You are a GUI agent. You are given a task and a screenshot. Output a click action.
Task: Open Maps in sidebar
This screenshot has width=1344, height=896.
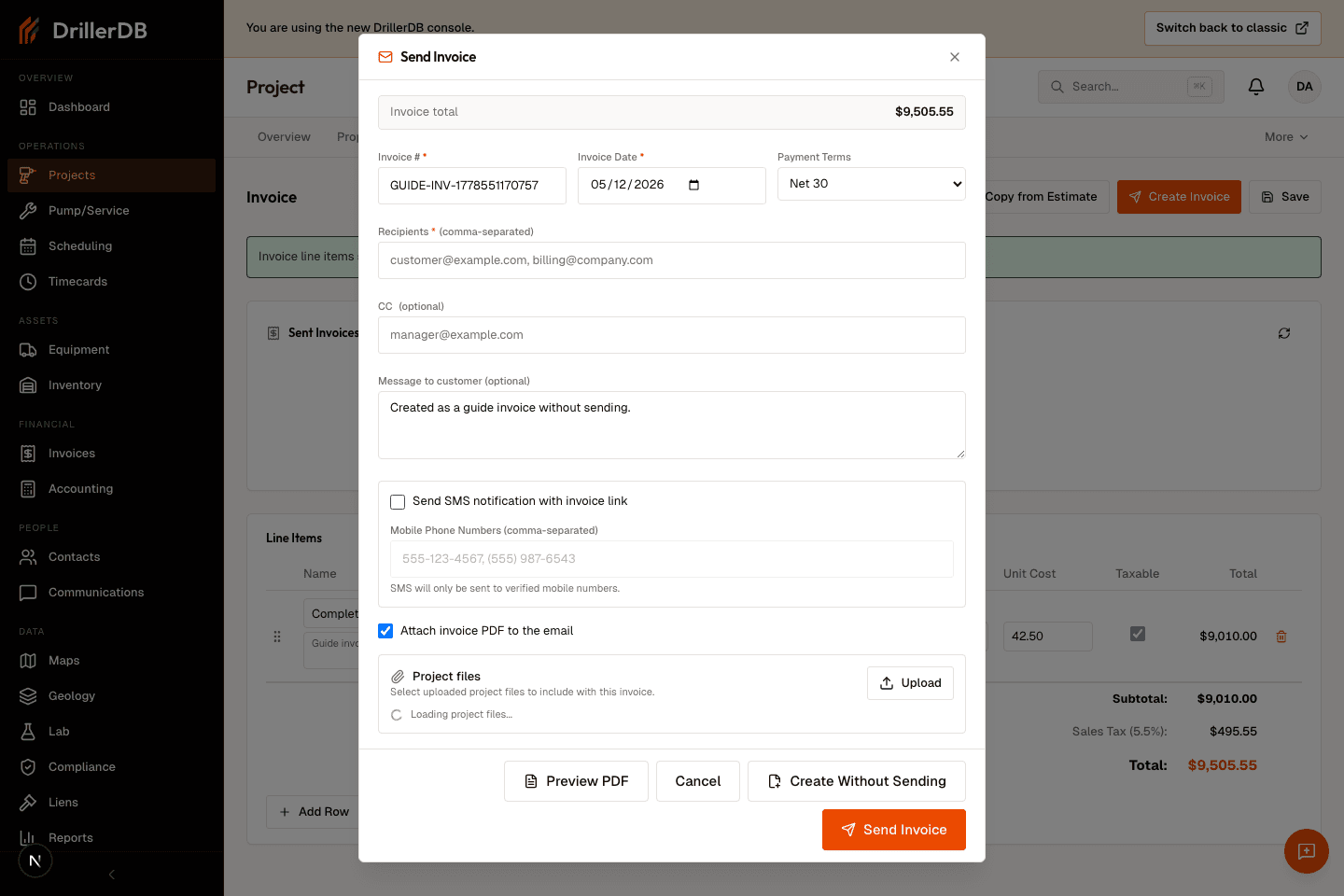click(x=111, y=661)
